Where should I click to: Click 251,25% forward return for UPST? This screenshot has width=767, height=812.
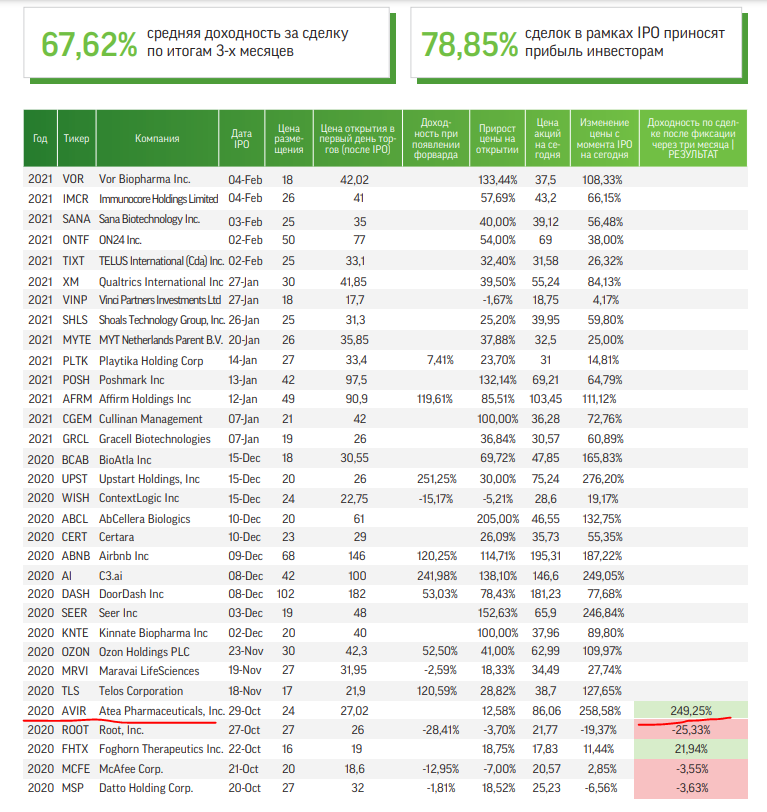click(x=437, y=479)
